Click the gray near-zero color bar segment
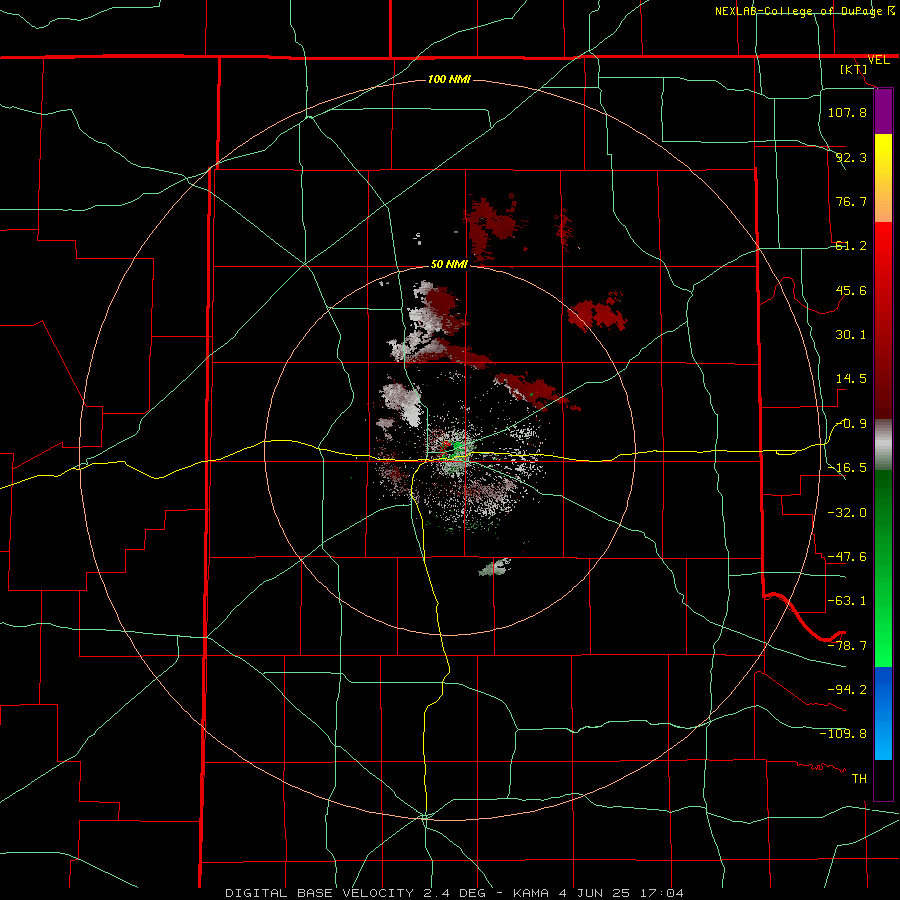 point(883,445)
